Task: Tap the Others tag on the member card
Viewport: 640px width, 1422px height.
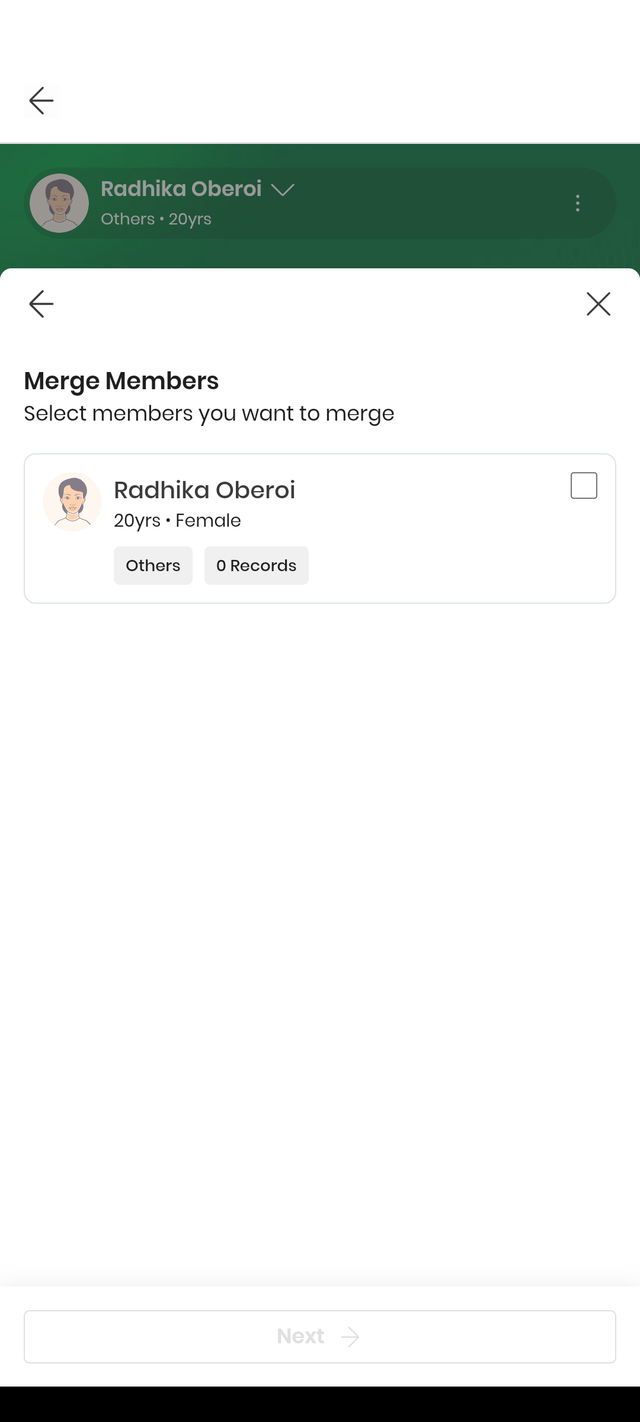Action: click(x=153, y=565)
